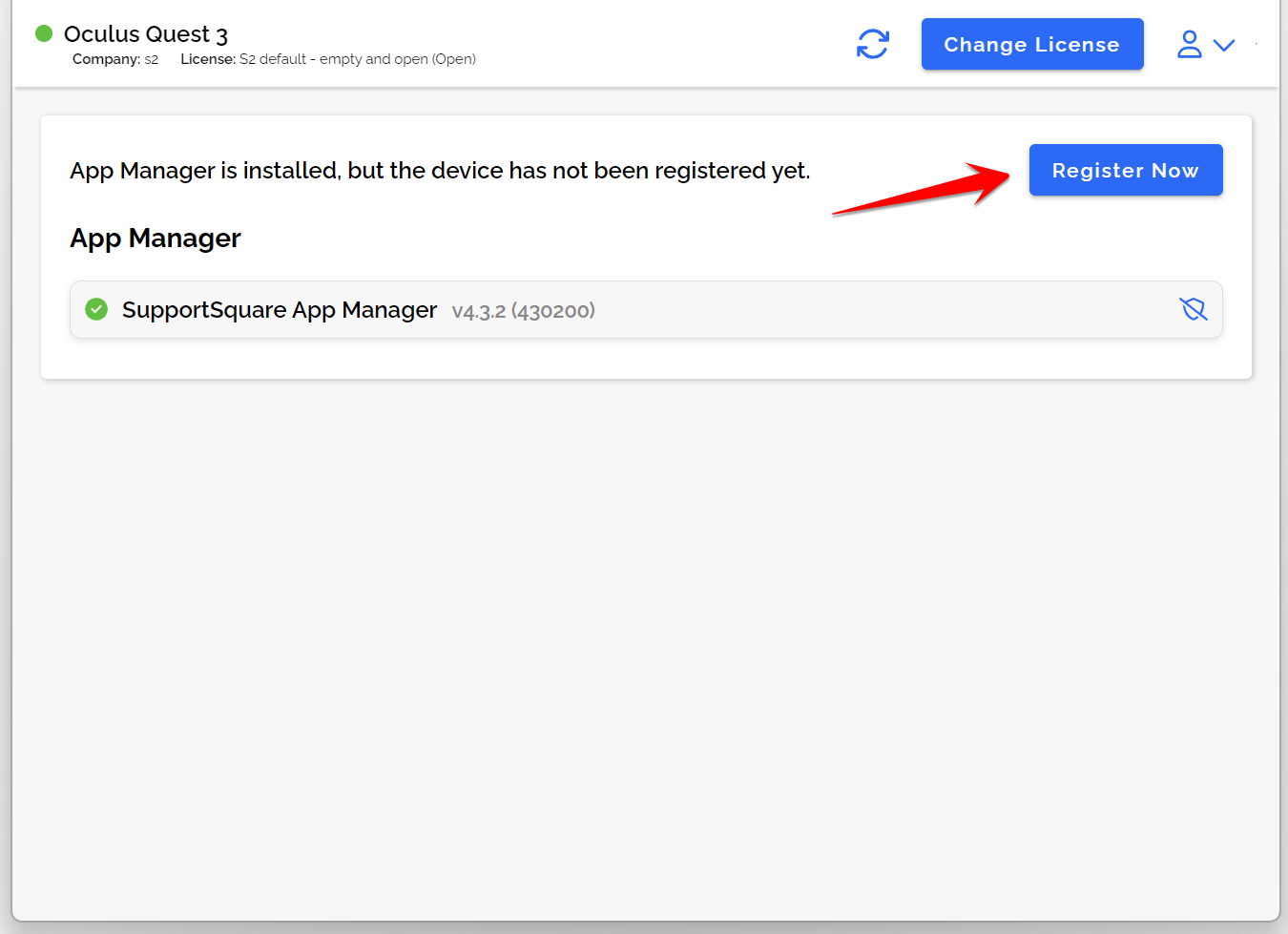Click the version v4.3.2 (430200) text

524,311
